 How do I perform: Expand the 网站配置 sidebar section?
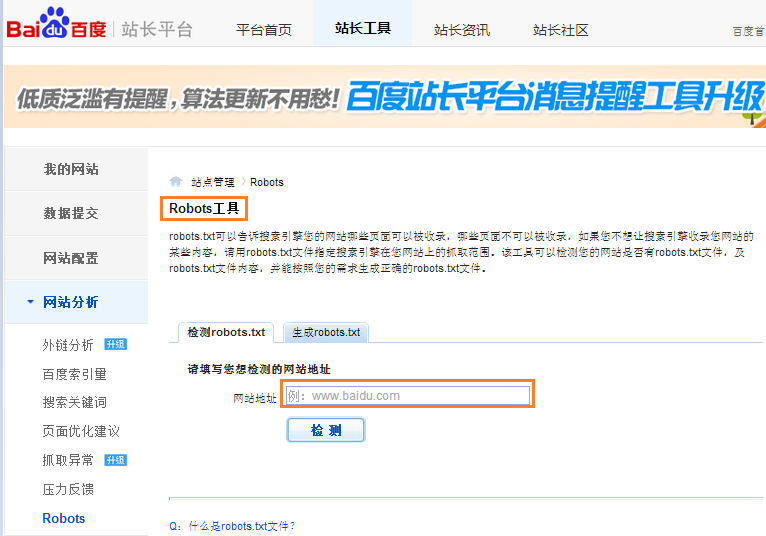point(71,258)
